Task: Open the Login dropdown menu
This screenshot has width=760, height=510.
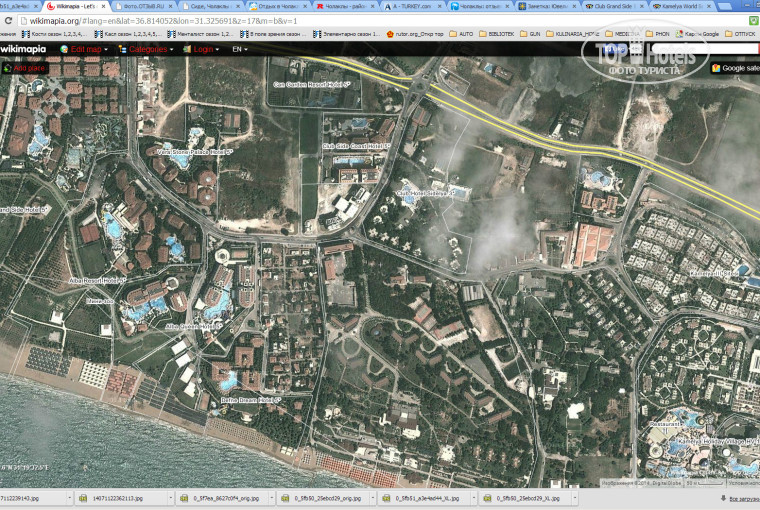Action: click(x=204, y=49)
